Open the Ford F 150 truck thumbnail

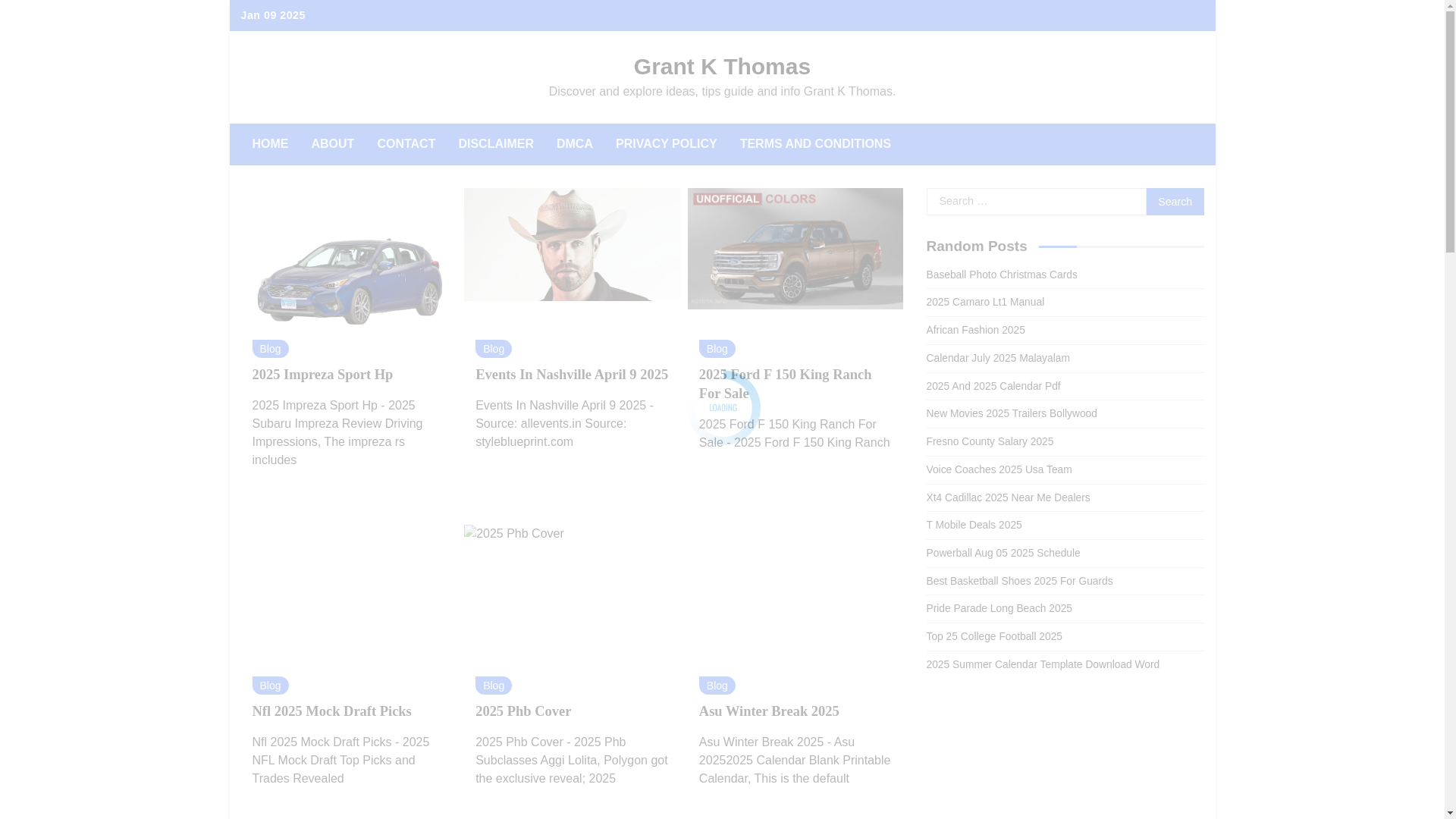(x=795, y=249)
